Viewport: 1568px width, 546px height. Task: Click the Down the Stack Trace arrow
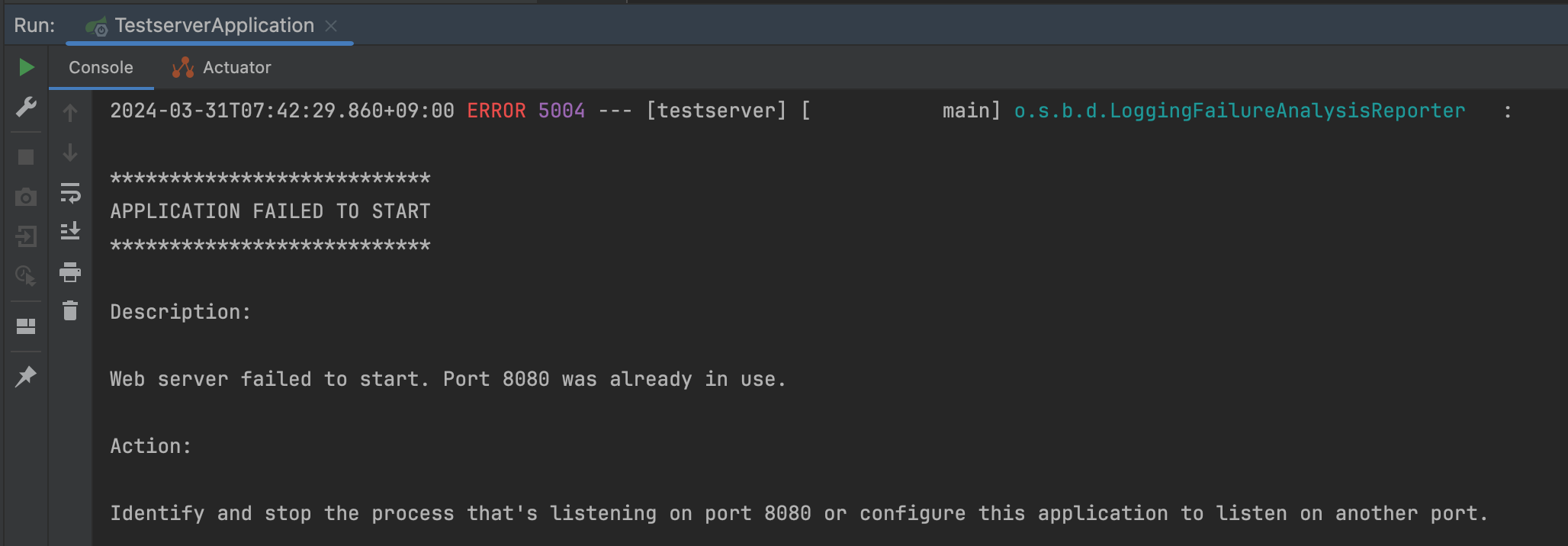coord(70,153)
